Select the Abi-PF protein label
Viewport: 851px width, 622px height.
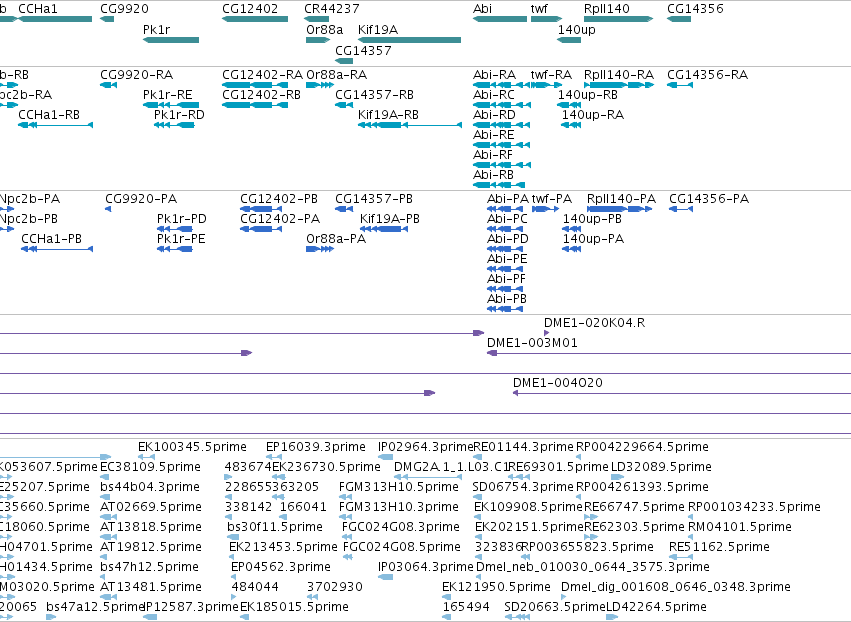click(506, 278)
